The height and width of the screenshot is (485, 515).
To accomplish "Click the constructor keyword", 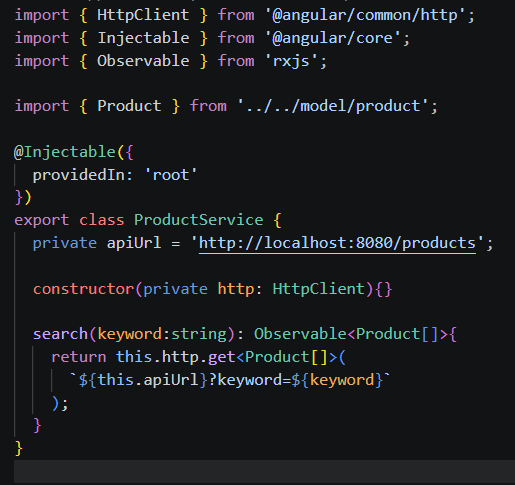I will tap(83, 289).
